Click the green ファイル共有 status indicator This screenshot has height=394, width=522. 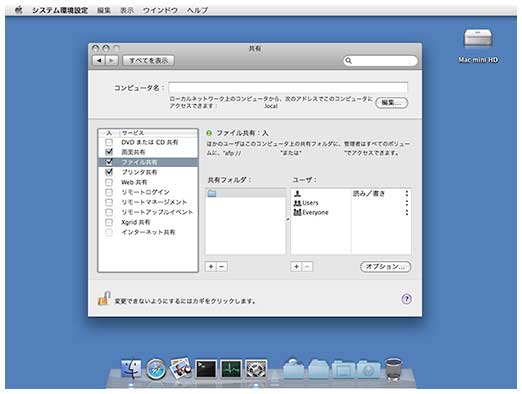(x=209, y=133)
